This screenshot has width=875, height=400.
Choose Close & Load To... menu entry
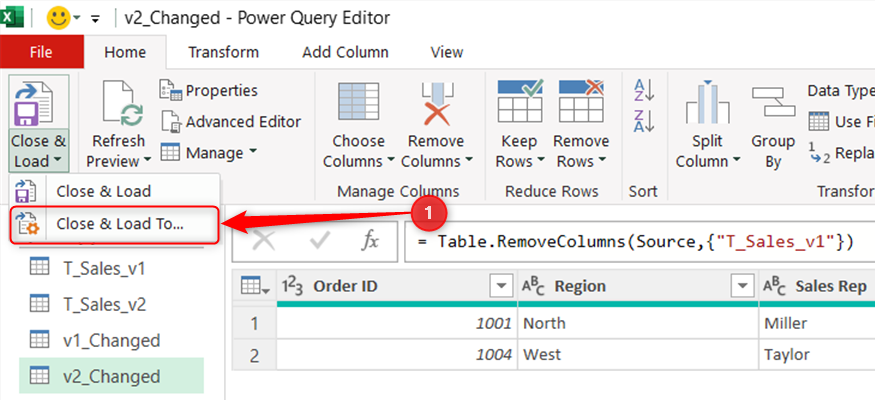[116, 224]
